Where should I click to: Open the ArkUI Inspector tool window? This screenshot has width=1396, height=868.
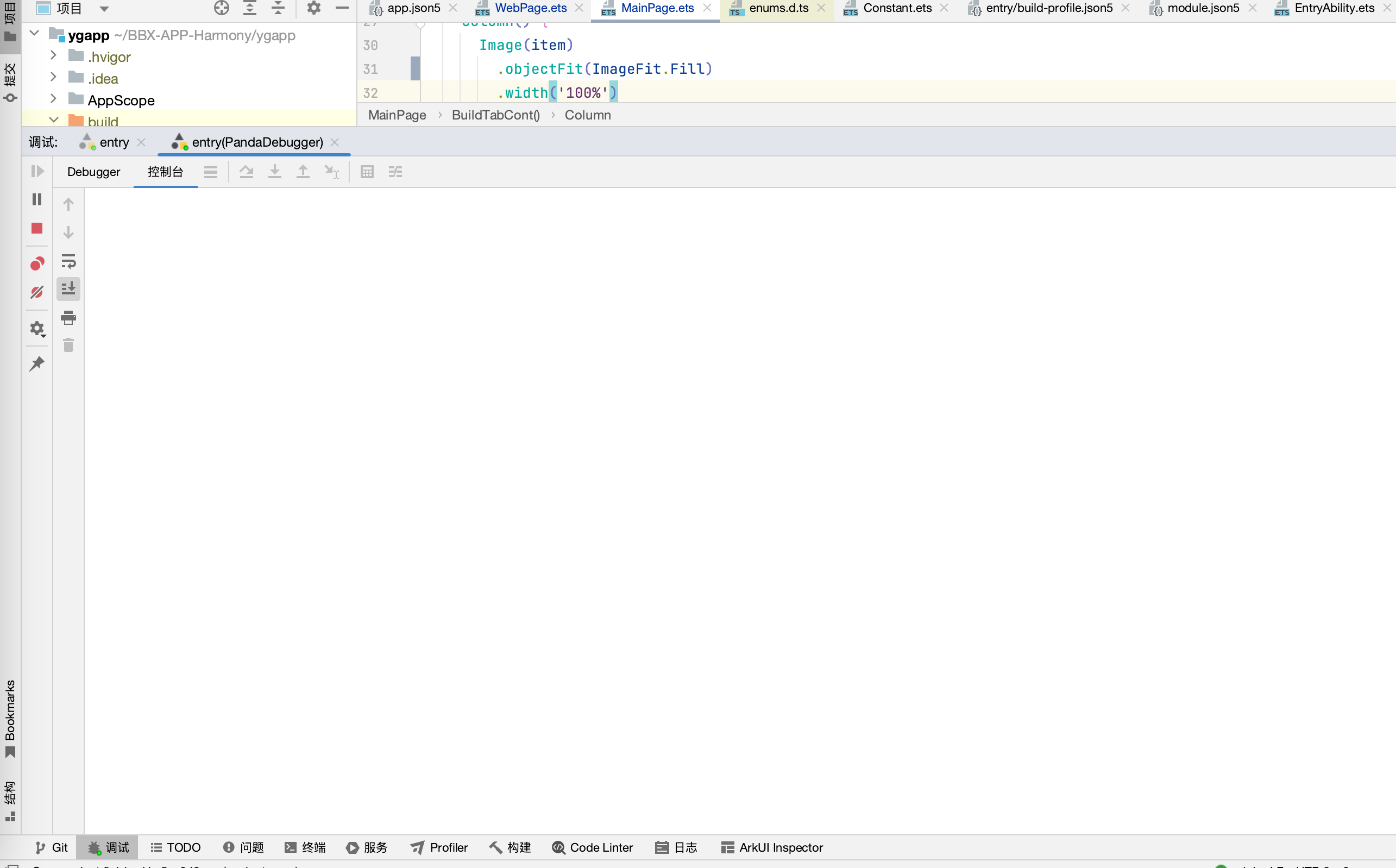[x=772, y=847]
